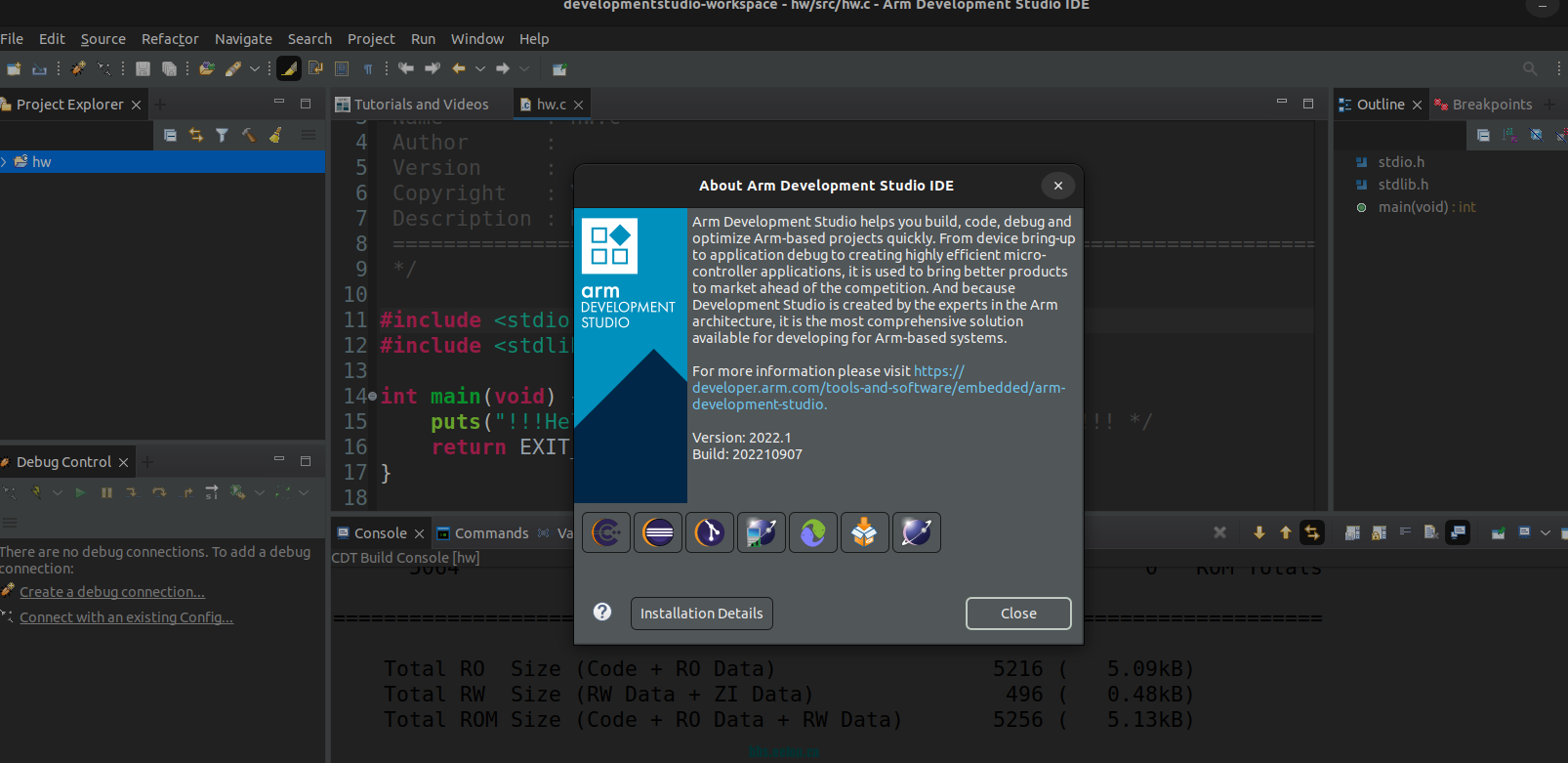Click the Close button in About dialog

click(1018, 614)
